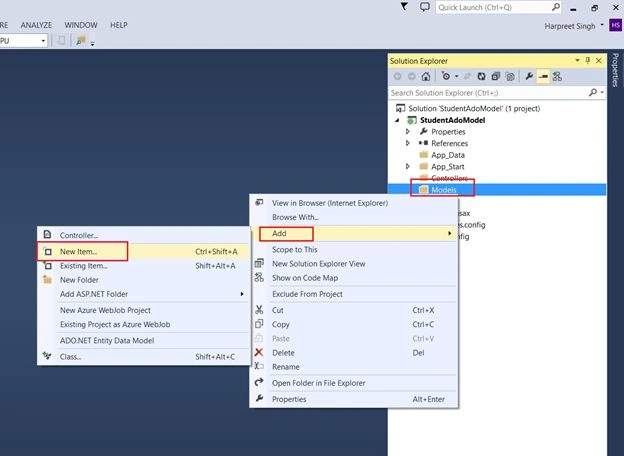Image resolution: width=624 pixels, height=456 pixels.
Task: Select the App_Data folder
Action: pyautogui.click(x=448, y=155)
